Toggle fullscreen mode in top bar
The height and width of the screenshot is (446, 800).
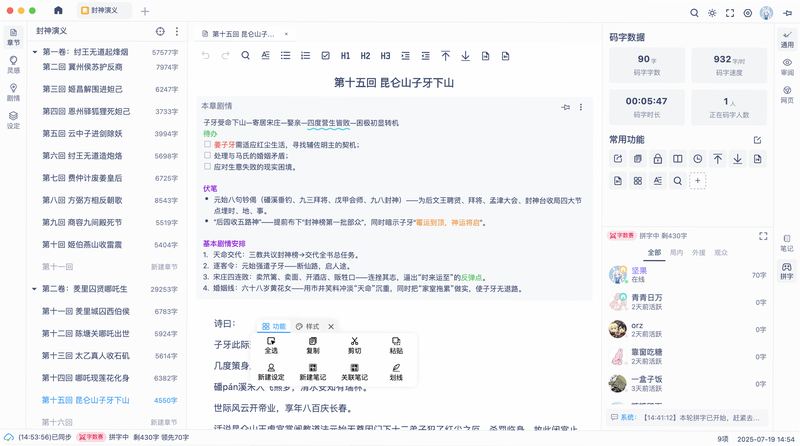(x=730, y=13)
